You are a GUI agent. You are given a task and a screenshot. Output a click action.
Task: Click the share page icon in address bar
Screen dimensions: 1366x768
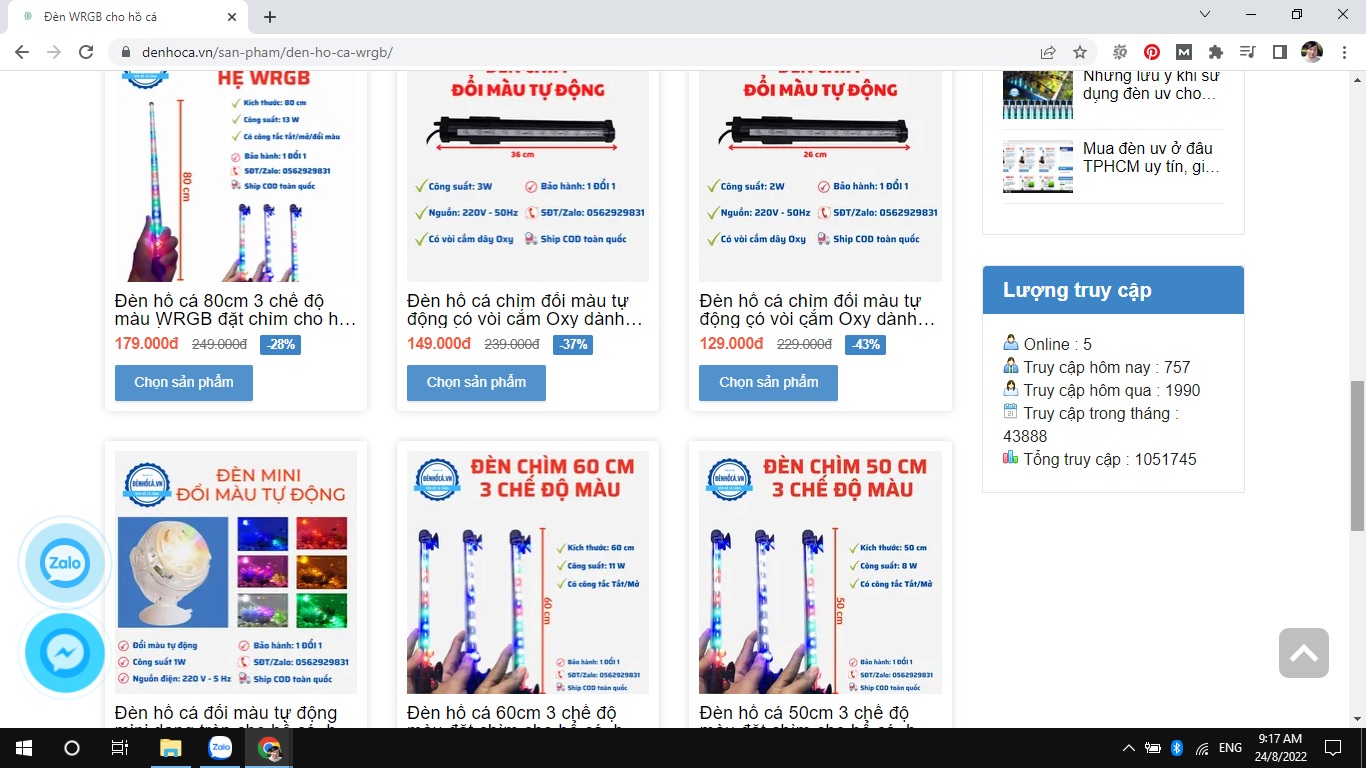coord(1048,52)
